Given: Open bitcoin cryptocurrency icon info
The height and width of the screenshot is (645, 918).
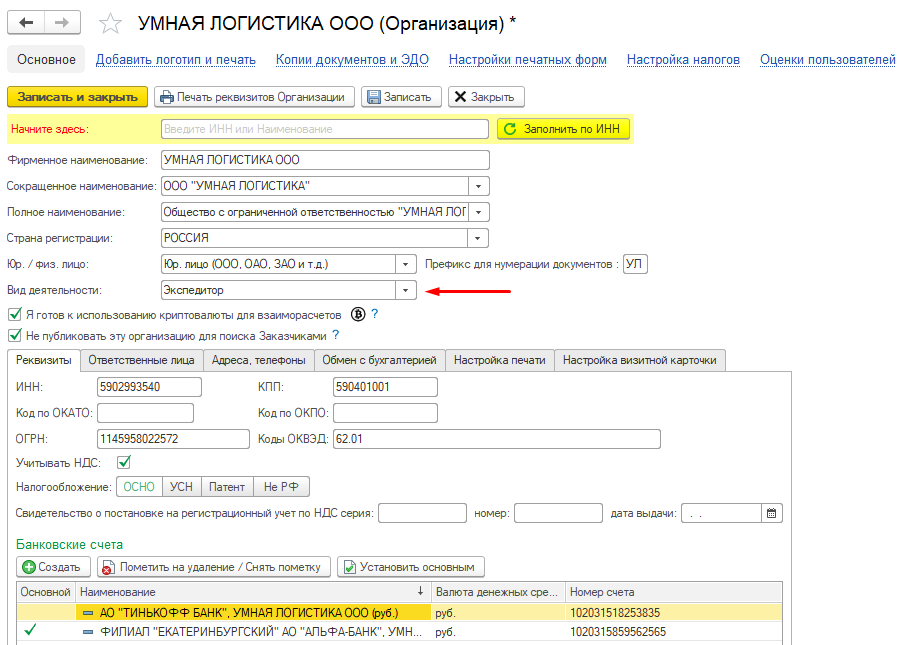Looking at the screenshot, I should coord(358,314).
